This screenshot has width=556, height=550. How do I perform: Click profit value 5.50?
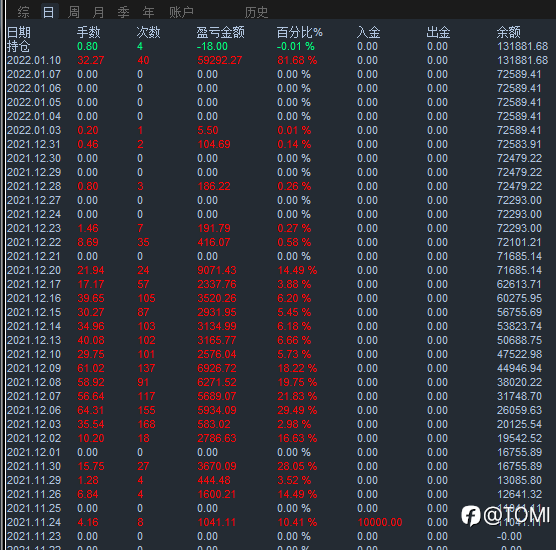click(x=208, y=130)
